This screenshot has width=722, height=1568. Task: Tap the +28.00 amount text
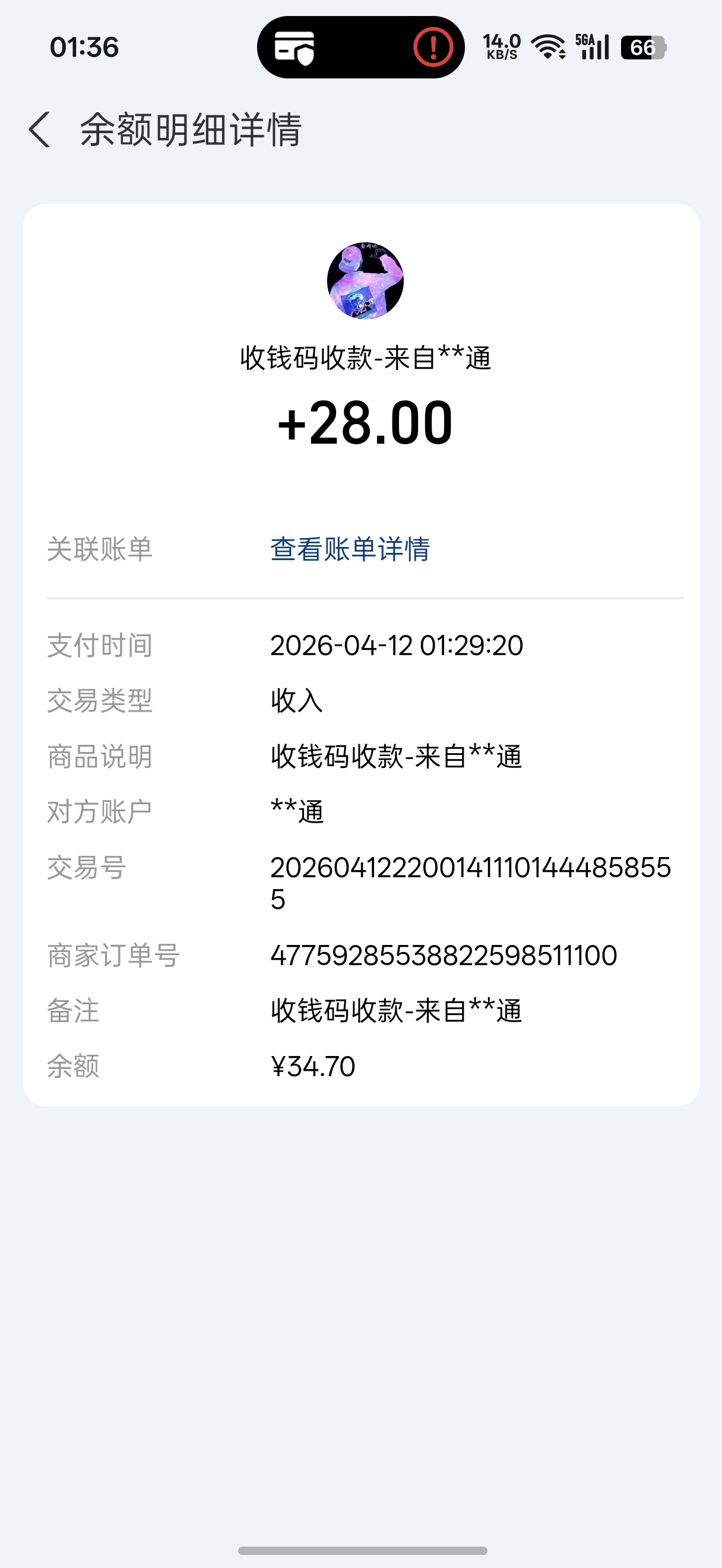click(x=365, y=423)
